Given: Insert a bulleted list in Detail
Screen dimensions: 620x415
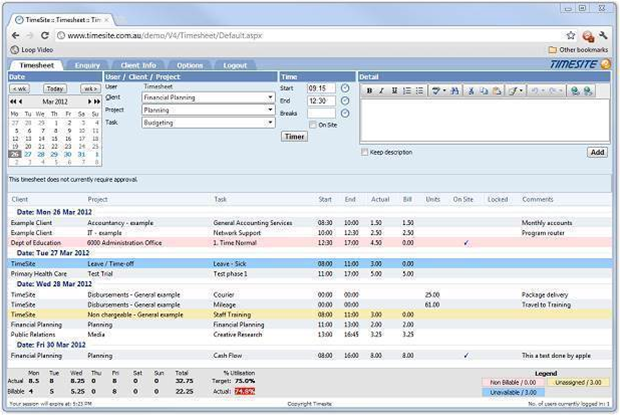Looking at the screenshot, I should 420,91.
